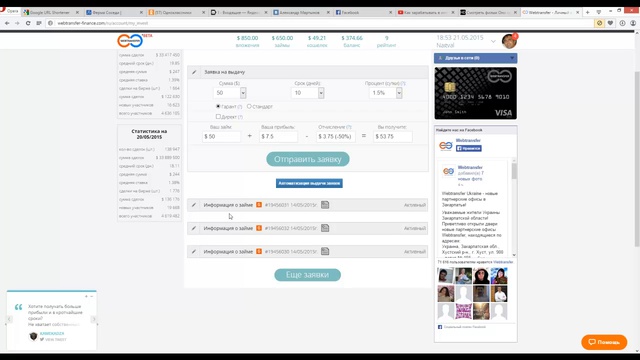This screenshot has width=640, height=360.
Task: Select the Гарант radio option
Action: point(218,106)
